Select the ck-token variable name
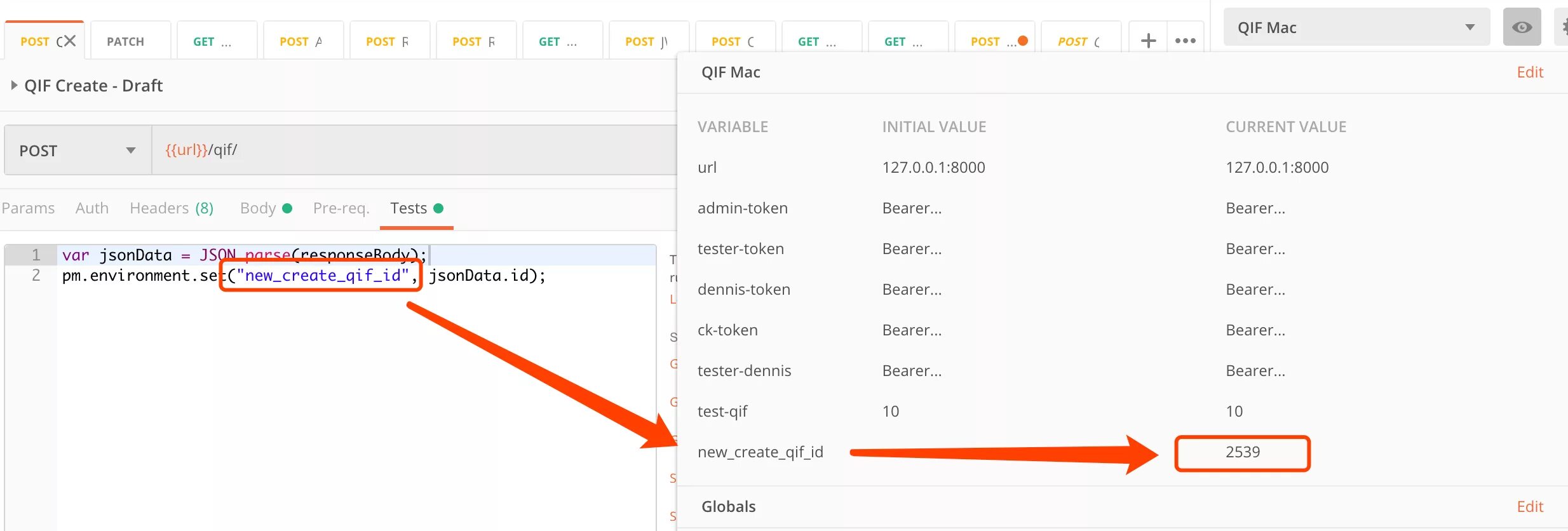1568x531 pixels. [x=727, y=330]
